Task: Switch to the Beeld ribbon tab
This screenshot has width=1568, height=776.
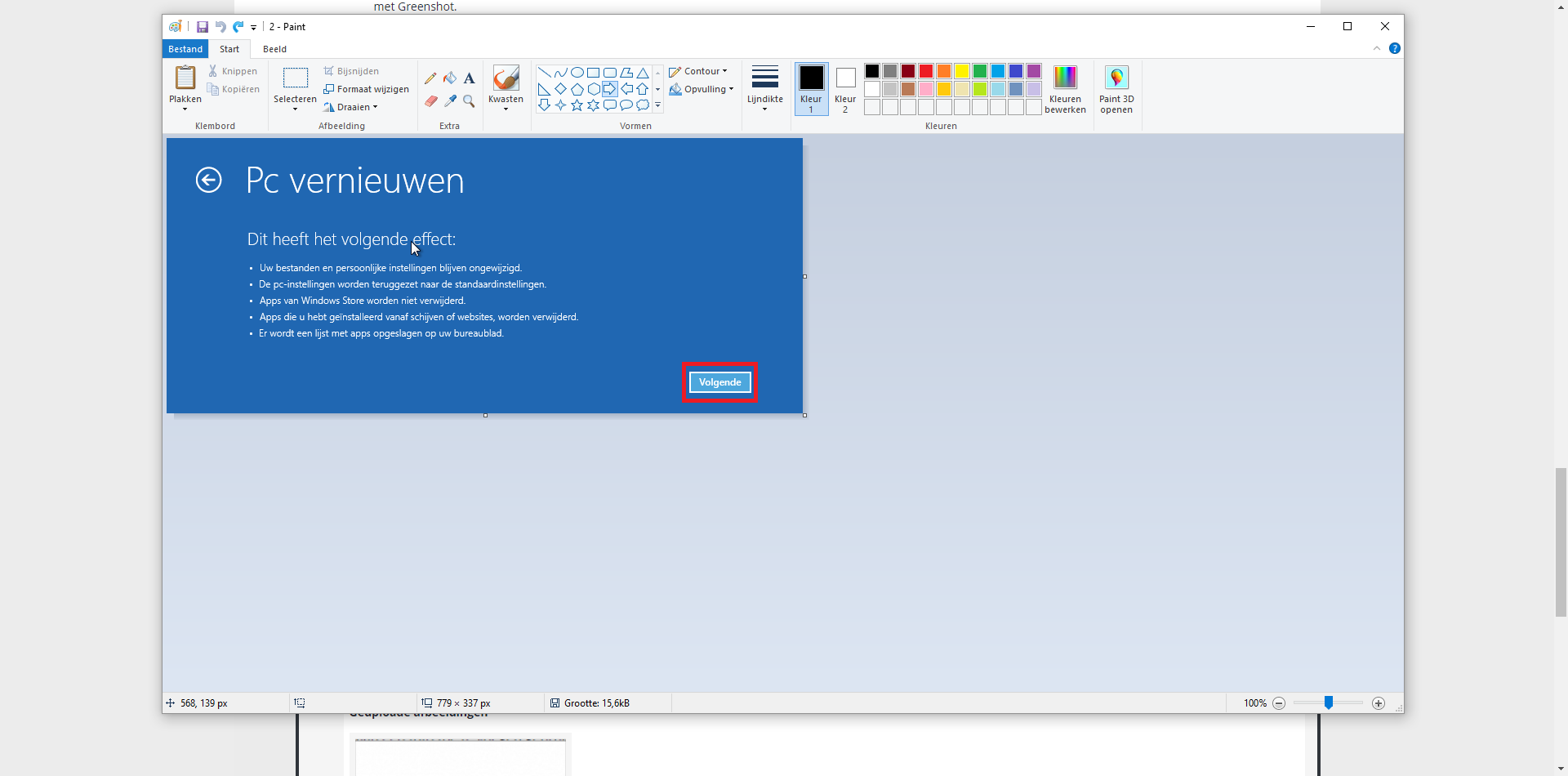Action: tap(275, 49)
